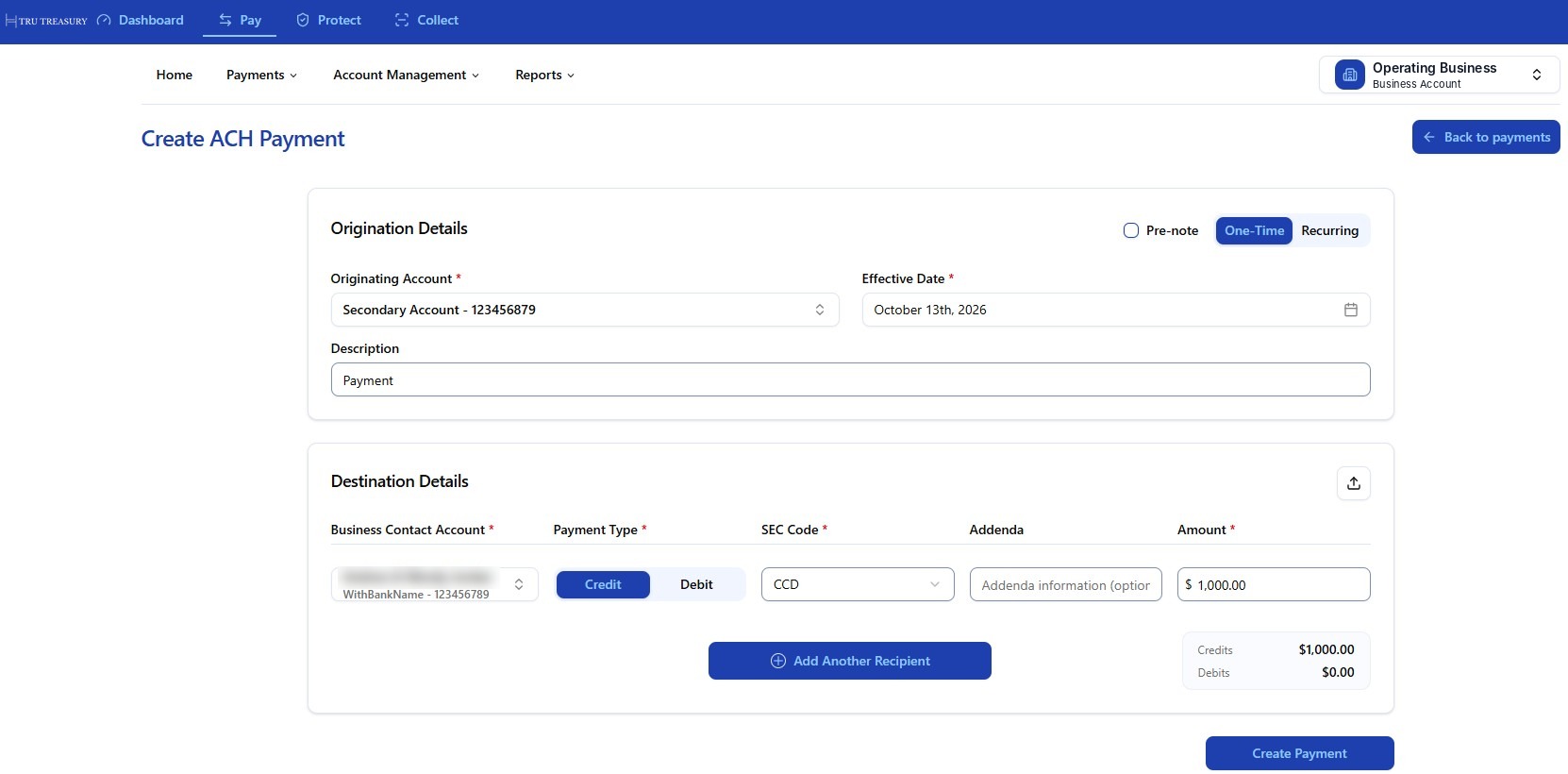Image resolution: width=1568 pixels, height=774 pixels.
Task: Click the Addenda information field
Action: click(x=1065, y=584)
